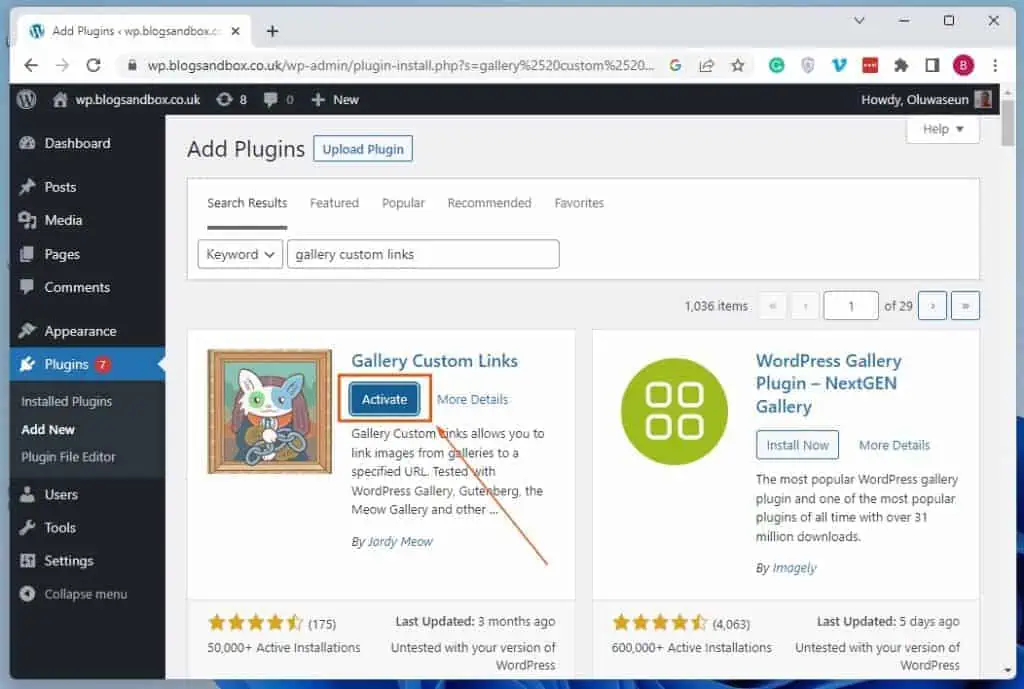Select the Plugins plug icon in sidebar
The height and width of the screenshot is (689, 1024).
coord(26,364)
